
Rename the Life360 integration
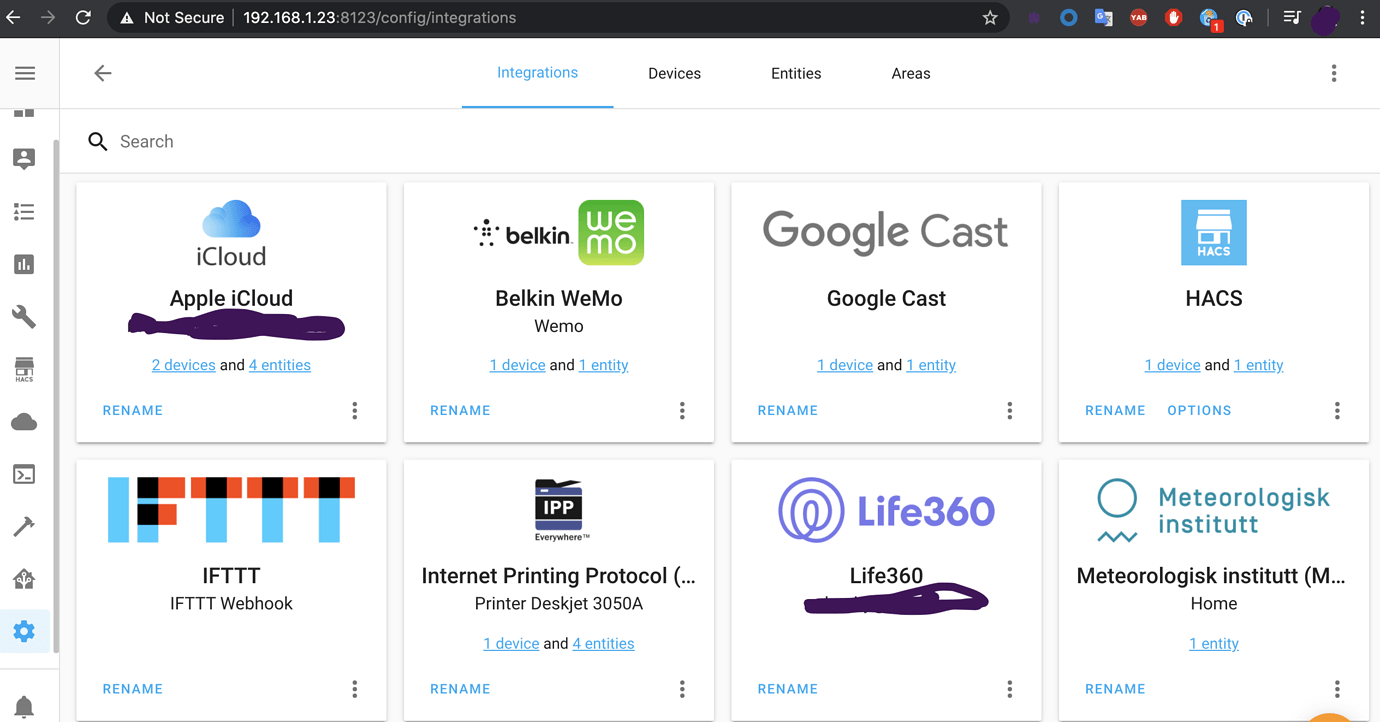(x=788, y=689)
